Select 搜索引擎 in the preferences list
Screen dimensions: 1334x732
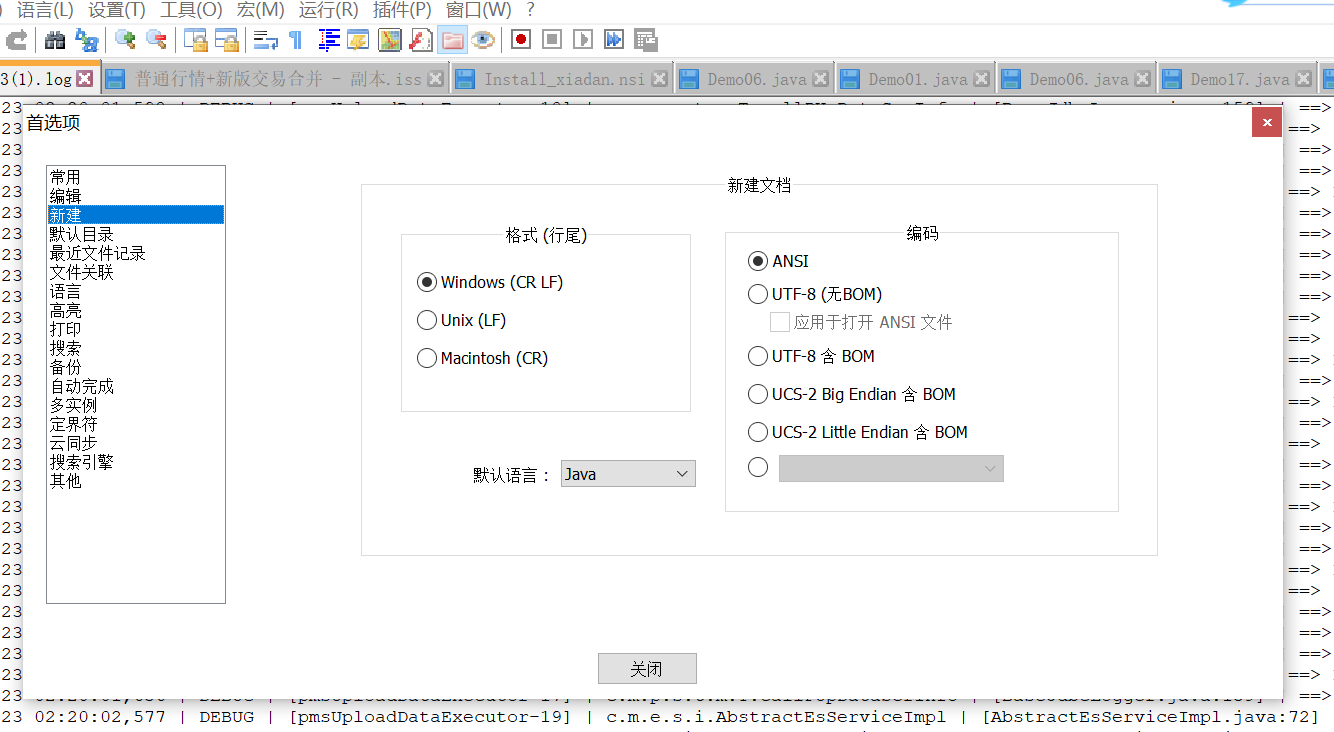[x=136, y=462]
